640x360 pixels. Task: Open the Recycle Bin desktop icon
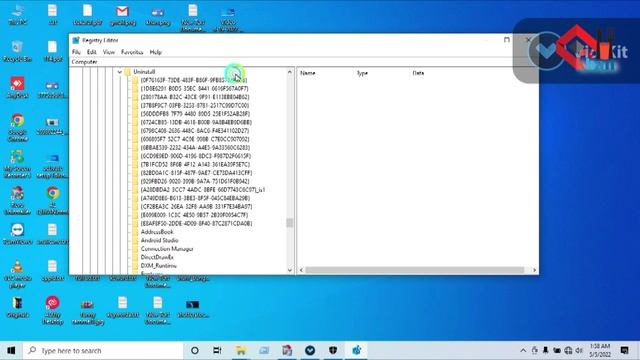[17, 51]
